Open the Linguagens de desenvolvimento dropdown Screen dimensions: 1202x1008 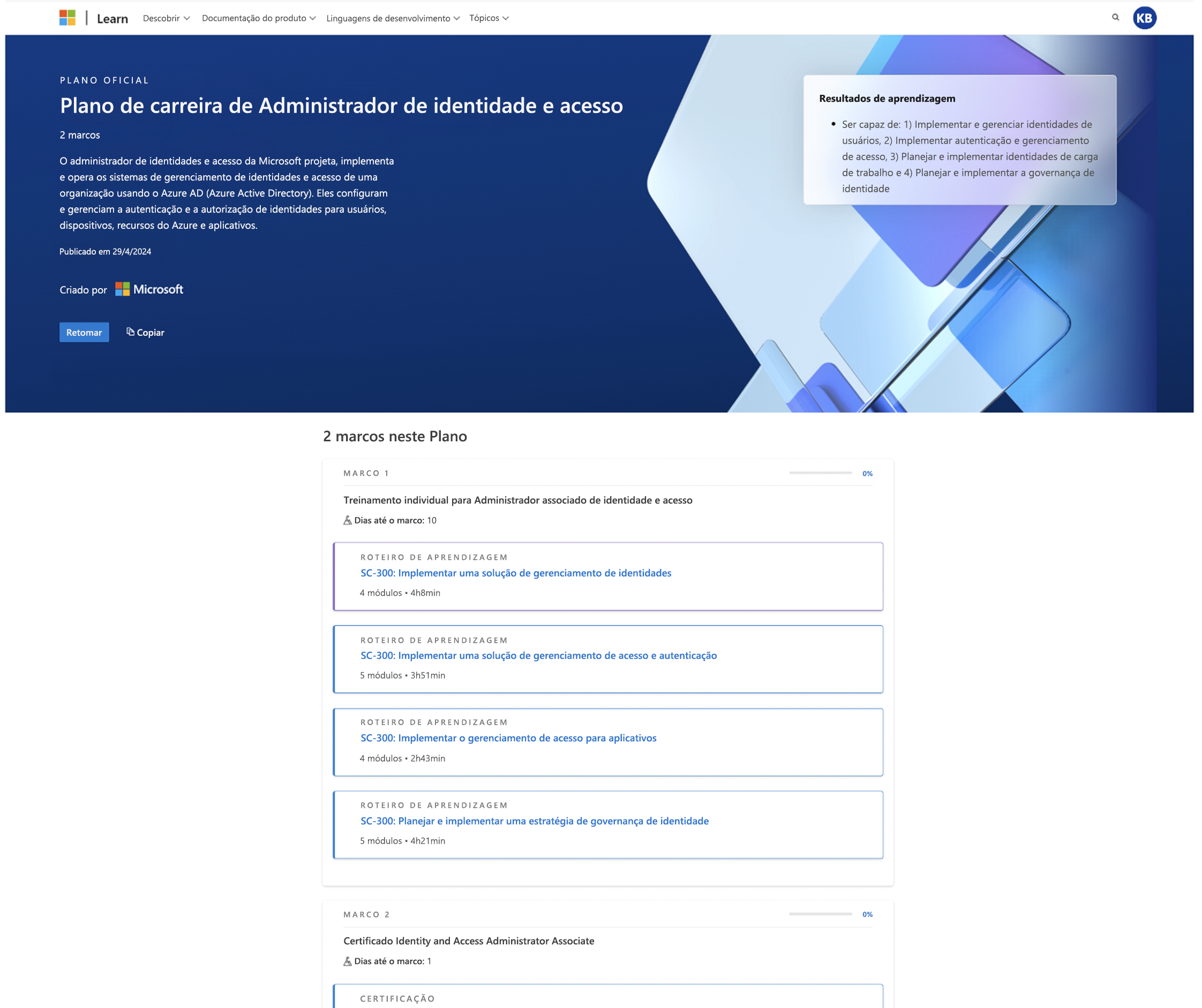pyautogui.click(x=392, y=17)
